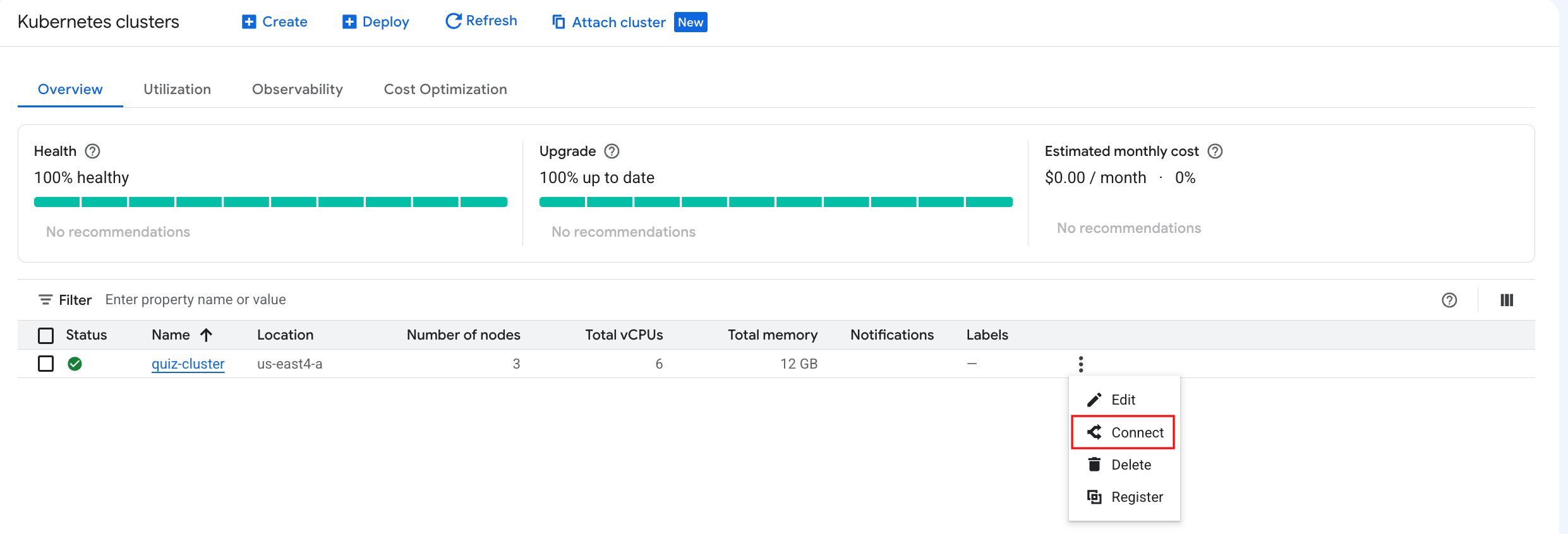Select all clusters checkbox in header
The height and width of the screenshot is (534, 1568).
46,335
